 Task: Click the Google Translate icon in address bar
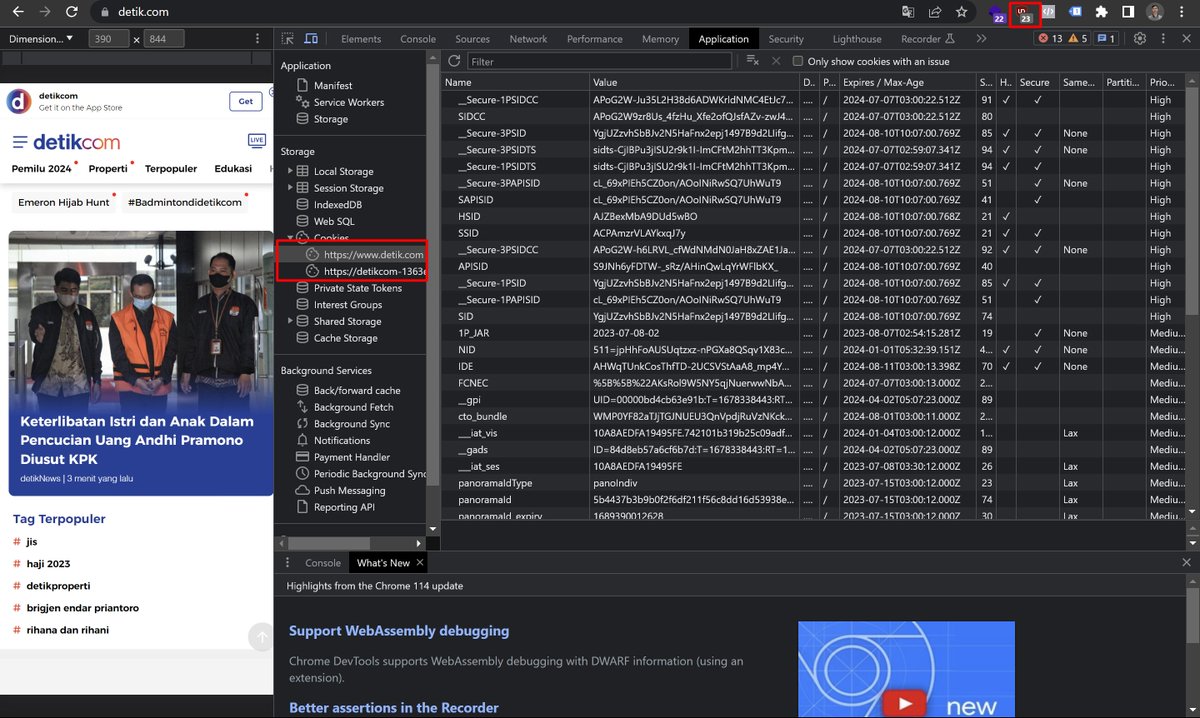coord(909,13)
